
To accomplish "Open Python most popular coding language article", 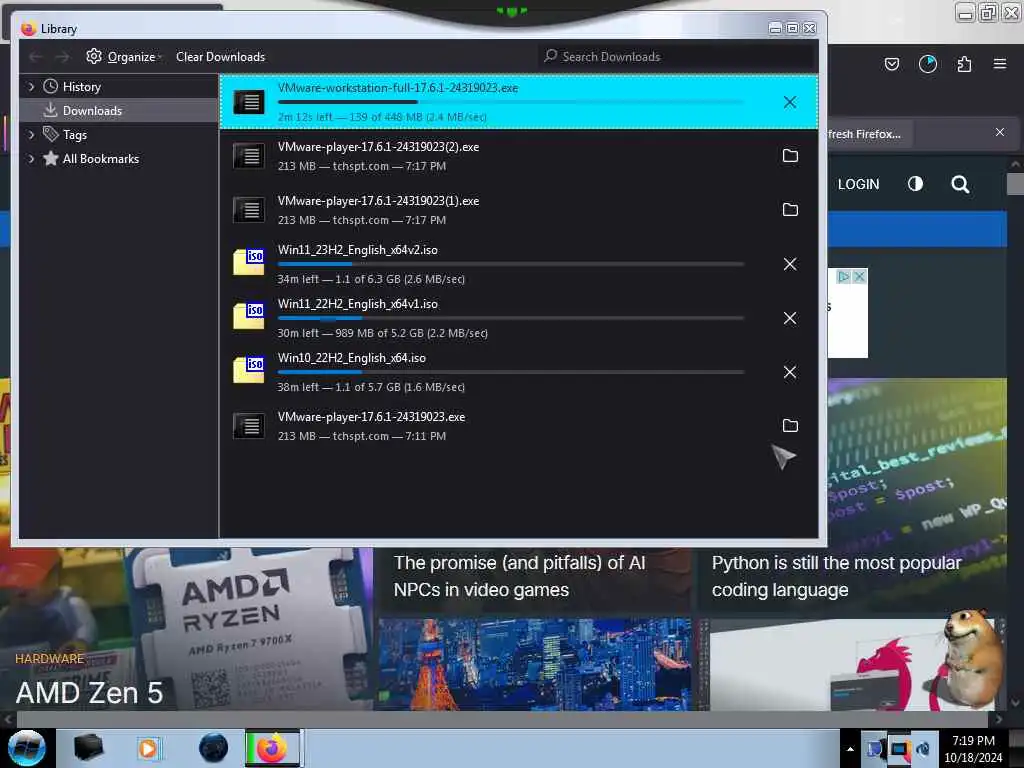I will click(x=836, y=576).
